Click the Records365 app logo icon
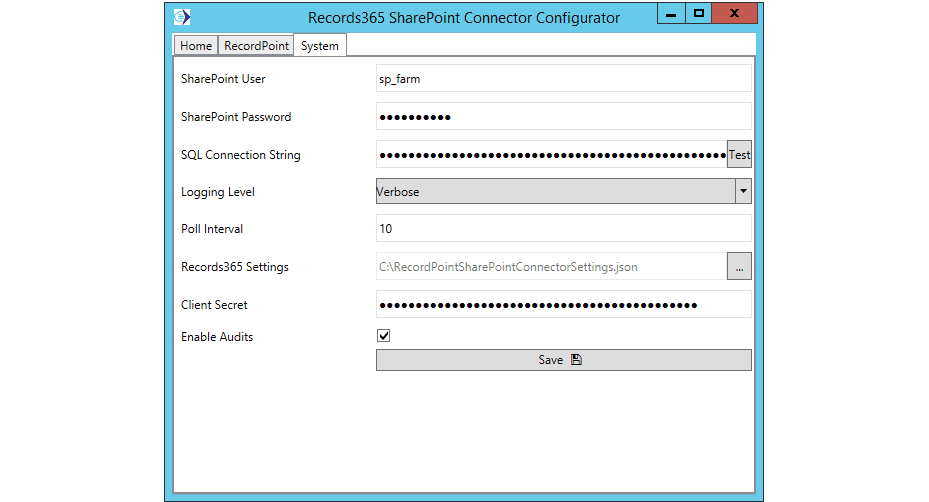Image resolution: width=929 pixels, height=502 pixels. pos(182,17)
